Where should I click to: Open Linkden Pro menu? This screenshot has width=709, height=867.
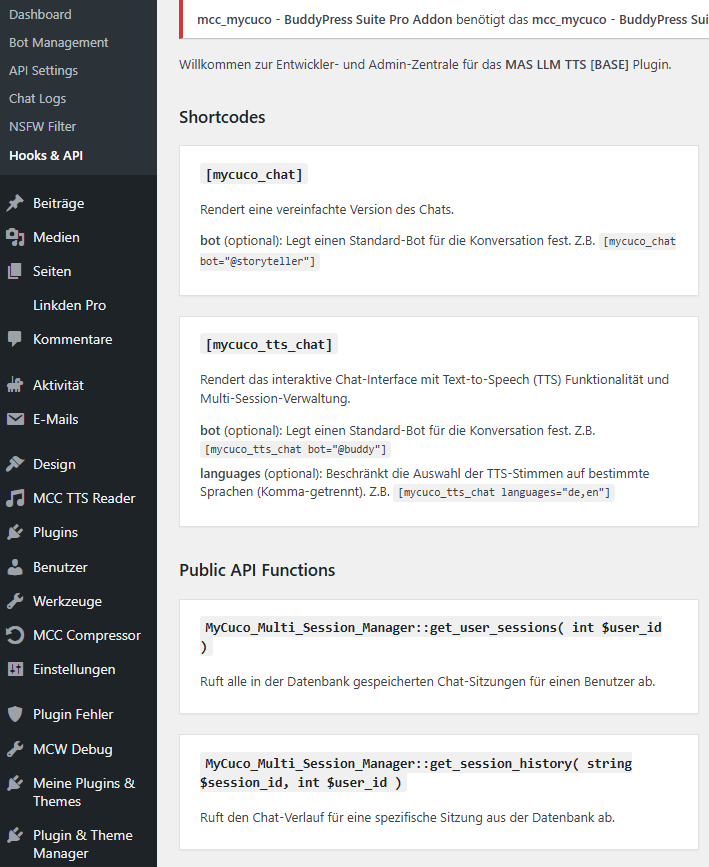tap(70, 305)
